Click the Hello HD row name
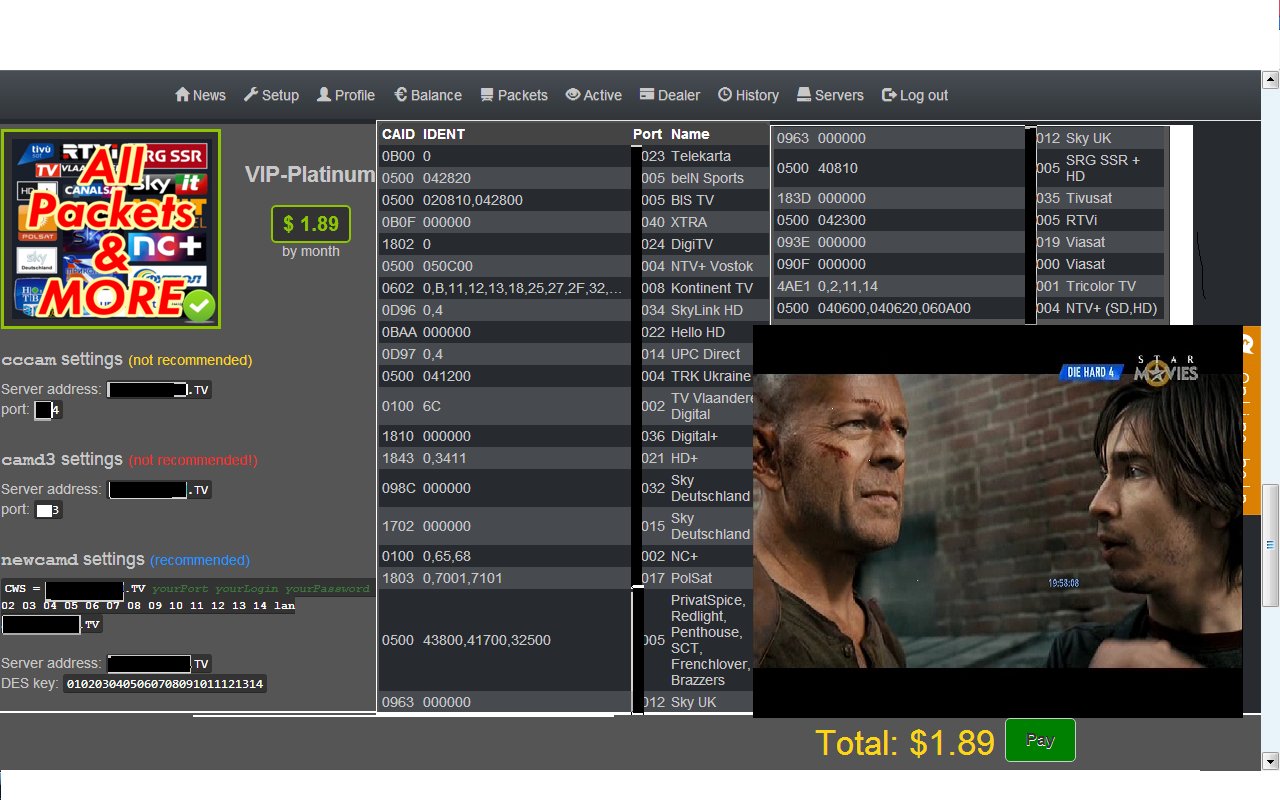 pyautogui.click(x=698, y=332)
